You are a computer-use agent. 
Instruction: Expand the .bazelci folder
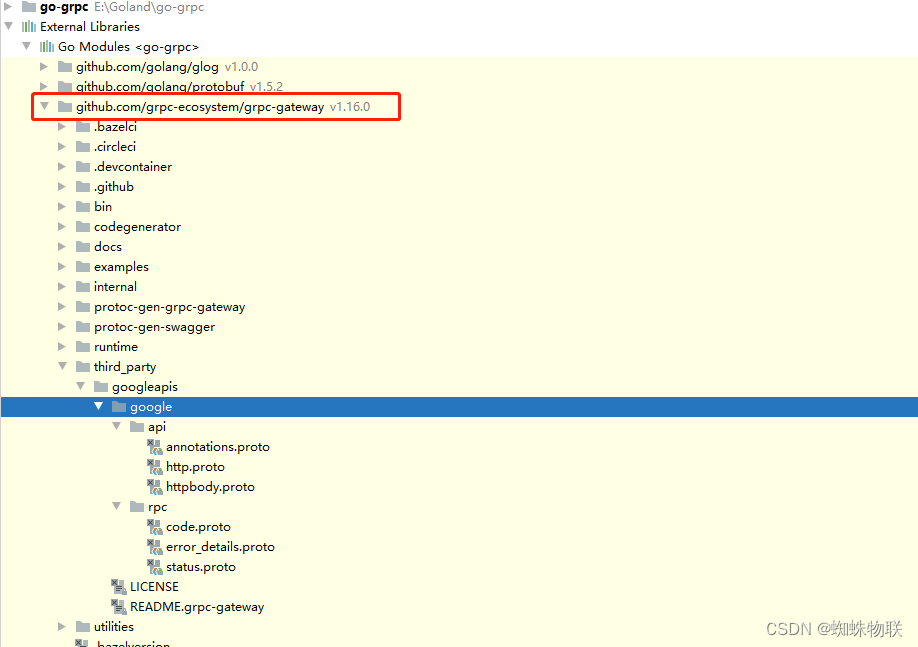pos(62,126)
